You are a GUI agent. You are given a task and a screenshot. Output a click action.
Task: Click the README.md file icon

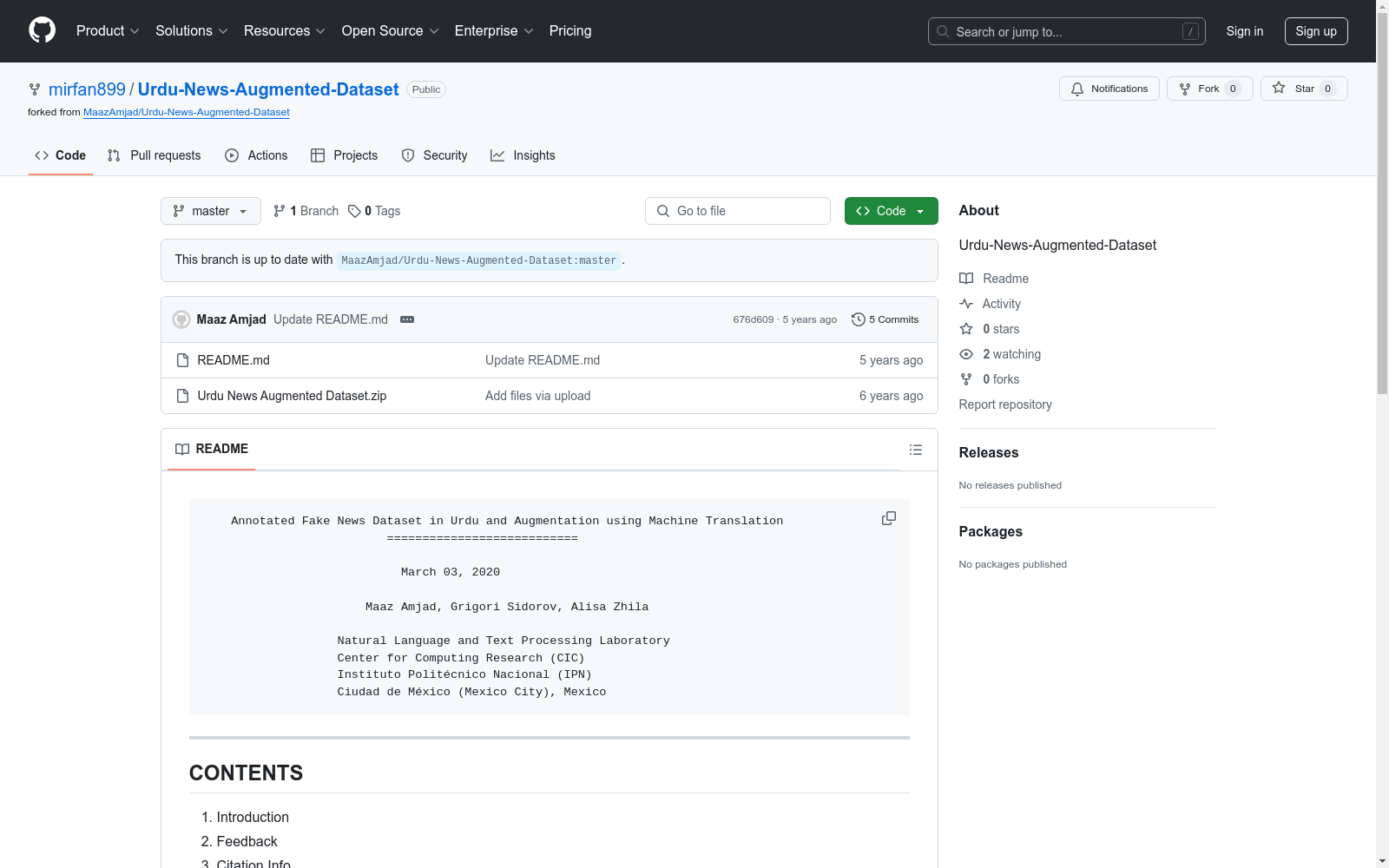182,360
